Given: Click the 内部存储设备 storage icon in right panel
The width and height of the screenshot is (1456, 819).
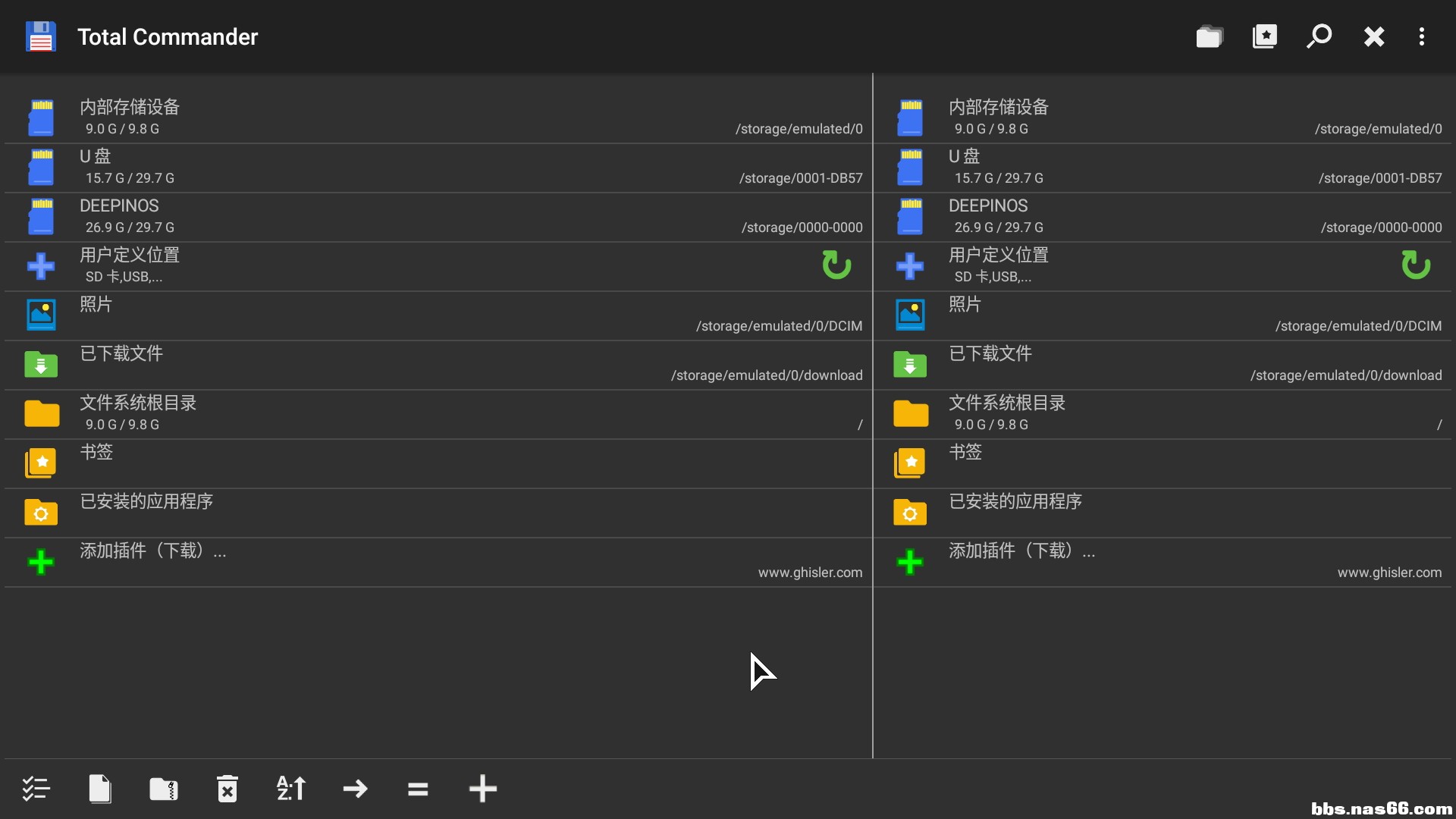Looking at the screenshot, I should (911, 118).
